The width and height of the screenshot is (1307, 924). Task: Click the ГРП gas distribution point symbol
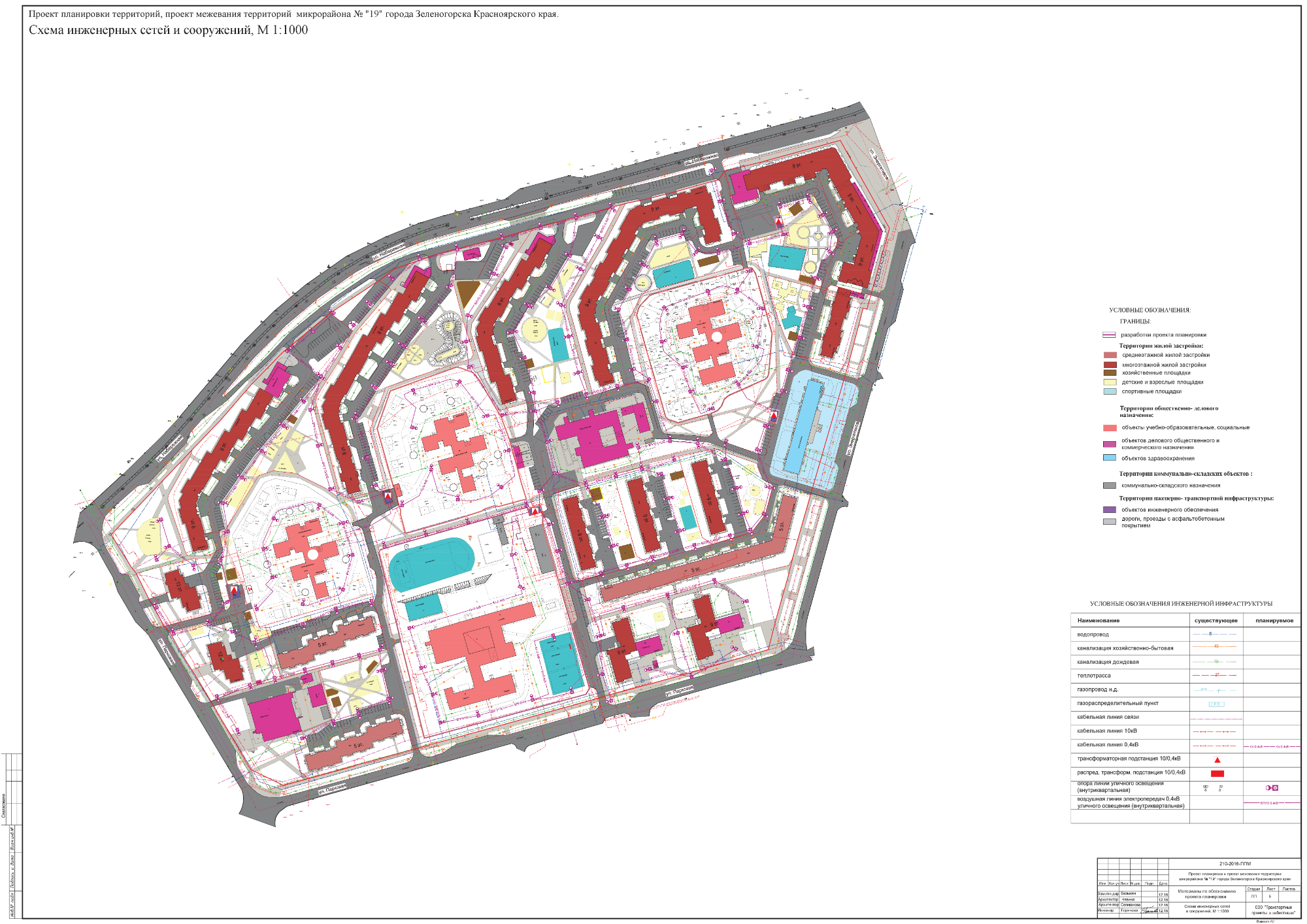[1216, 704]
